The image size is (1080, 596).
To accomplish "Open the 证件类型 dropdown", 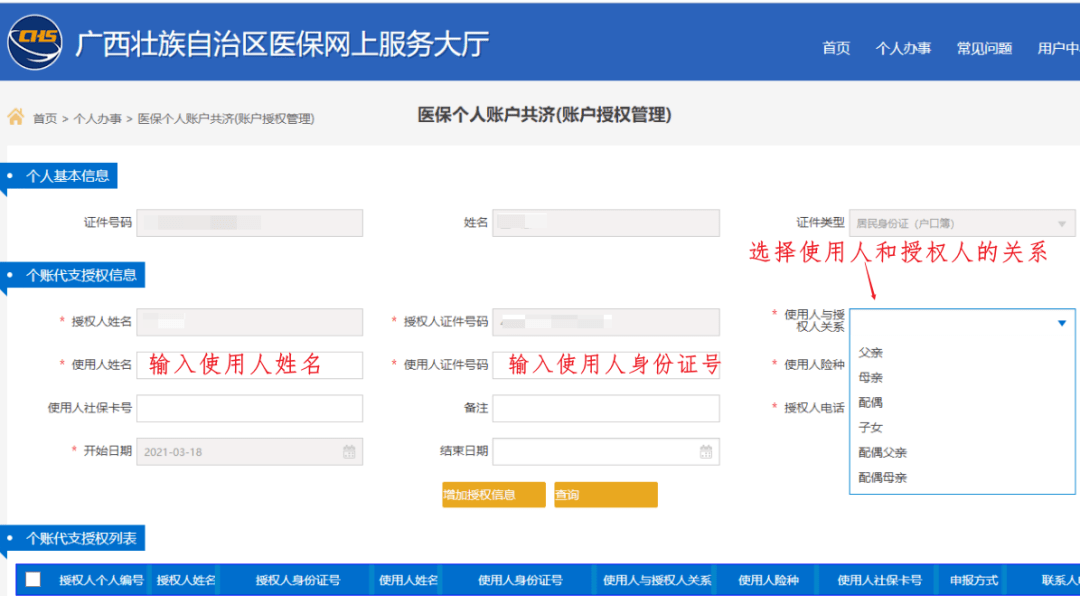I will click(x=1061, y=224).
